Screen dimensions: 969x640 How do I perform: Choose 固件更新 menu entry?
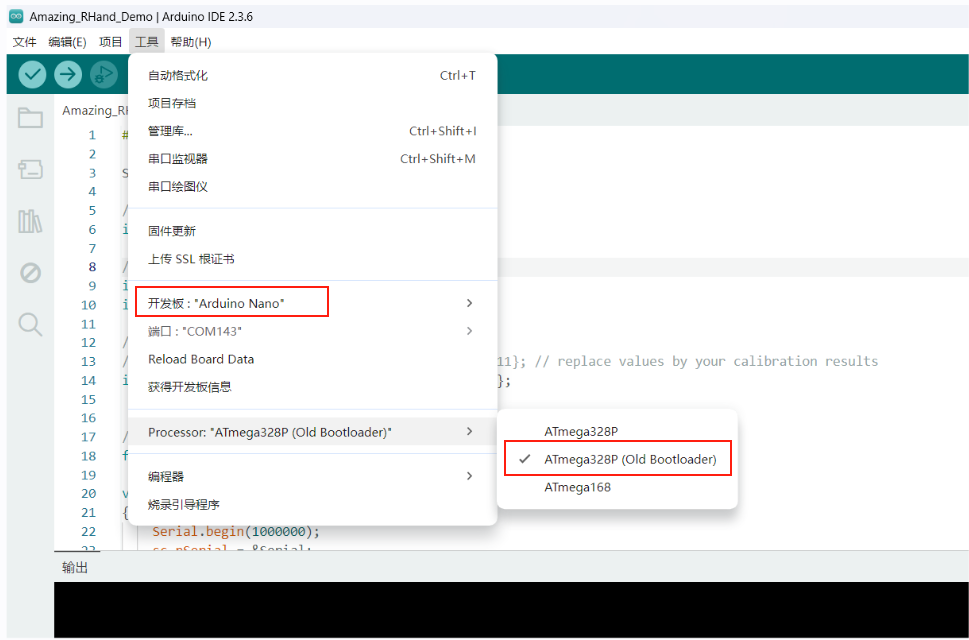coord(312,230)
